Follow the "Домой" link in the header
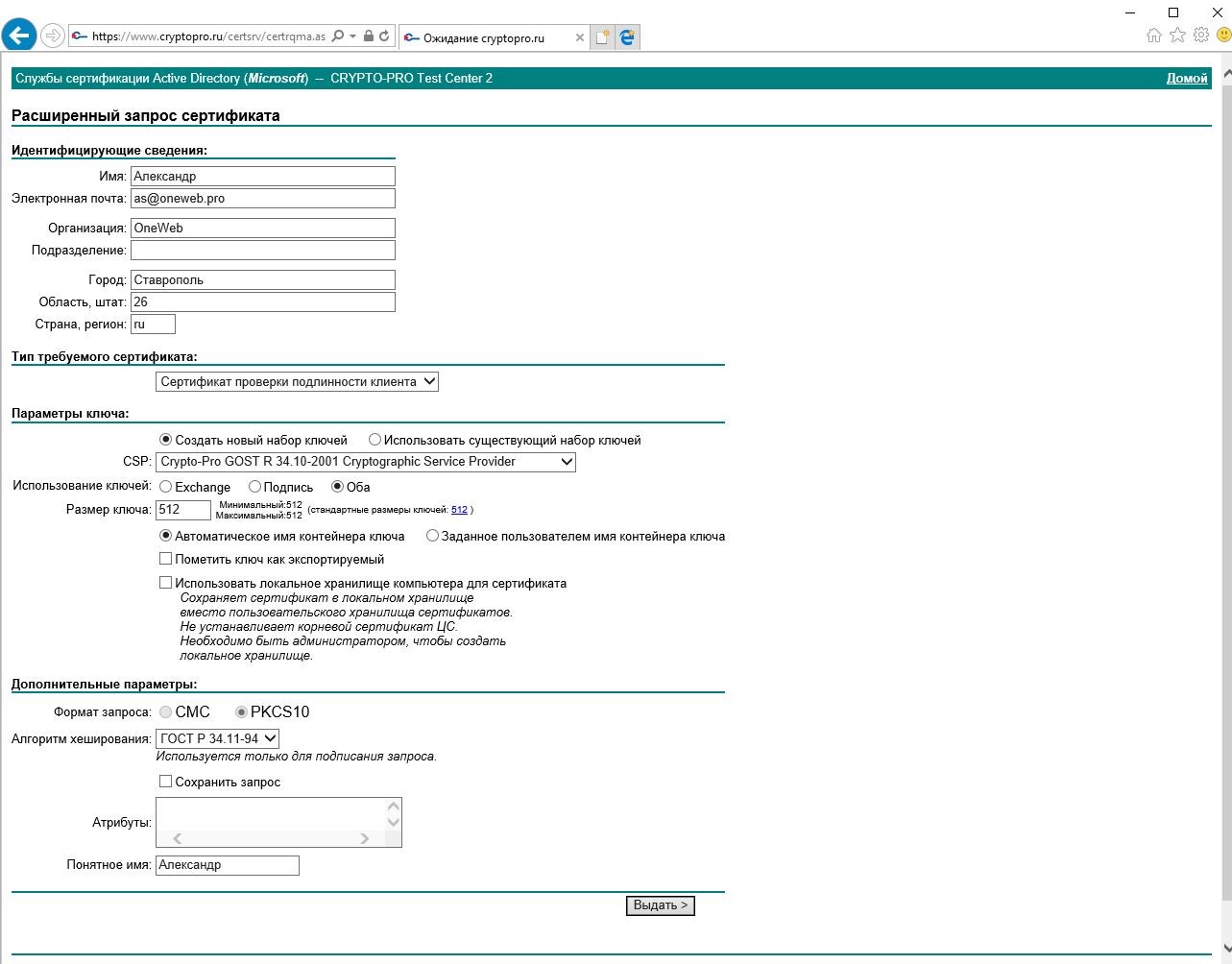Screen dimensions: 1232x964 click(1187, 79)
